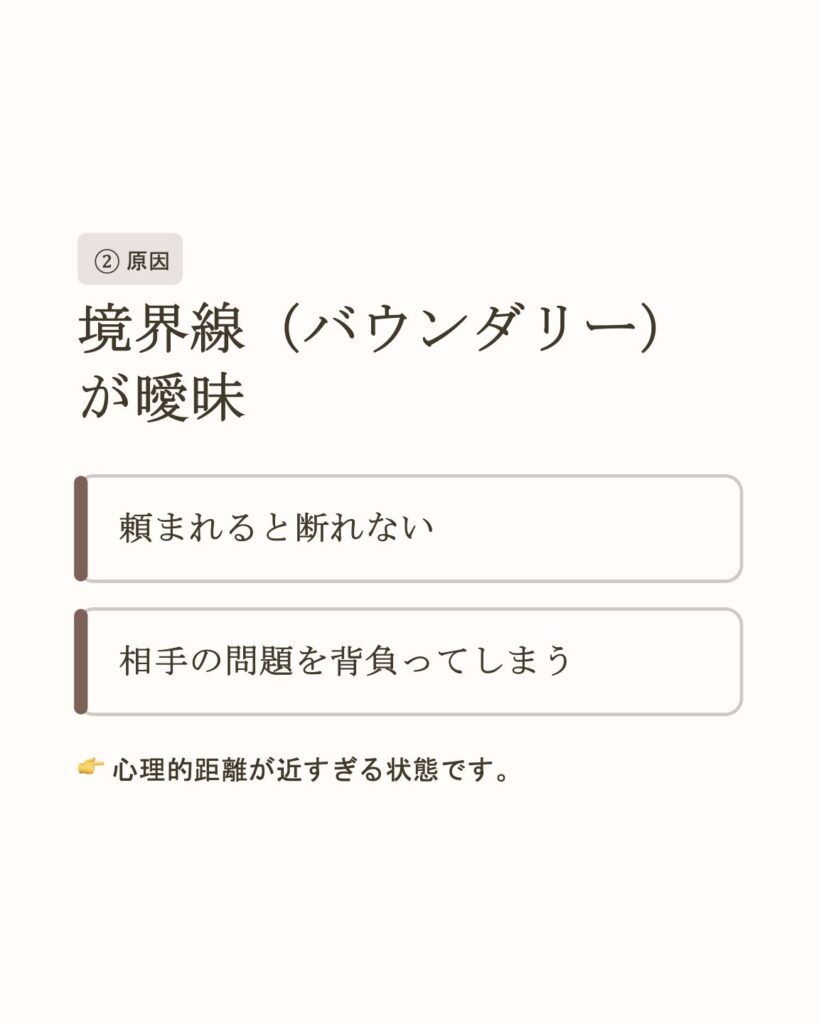The height and width of the screenshot is (1024, 819).
Task: Click the phrase 頼まれると in first card
Action: [206, 528]
